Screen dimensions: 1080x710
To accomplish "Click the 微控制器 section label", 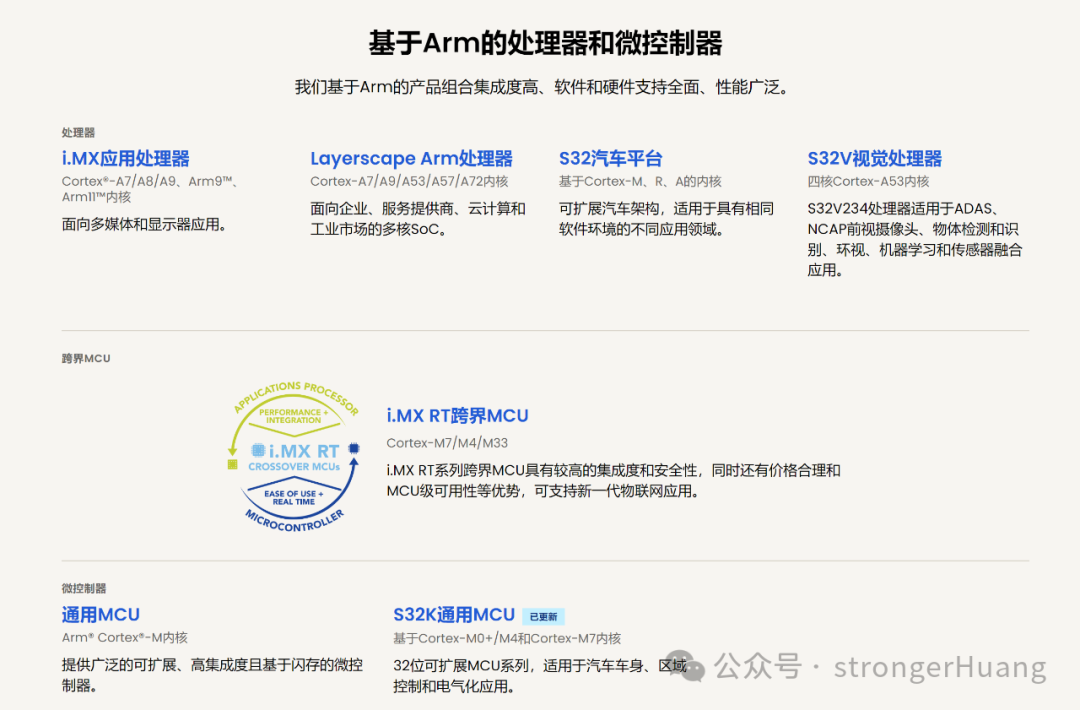I will tap(86, 589).
